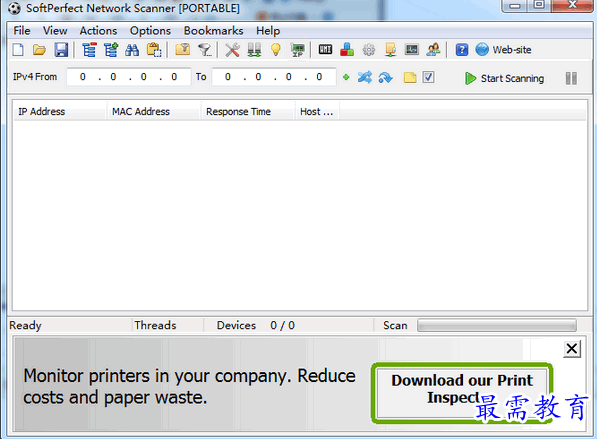Click the red green blue blocks icon
This screenshot has width=597, height=439.
tap(347, 49)
